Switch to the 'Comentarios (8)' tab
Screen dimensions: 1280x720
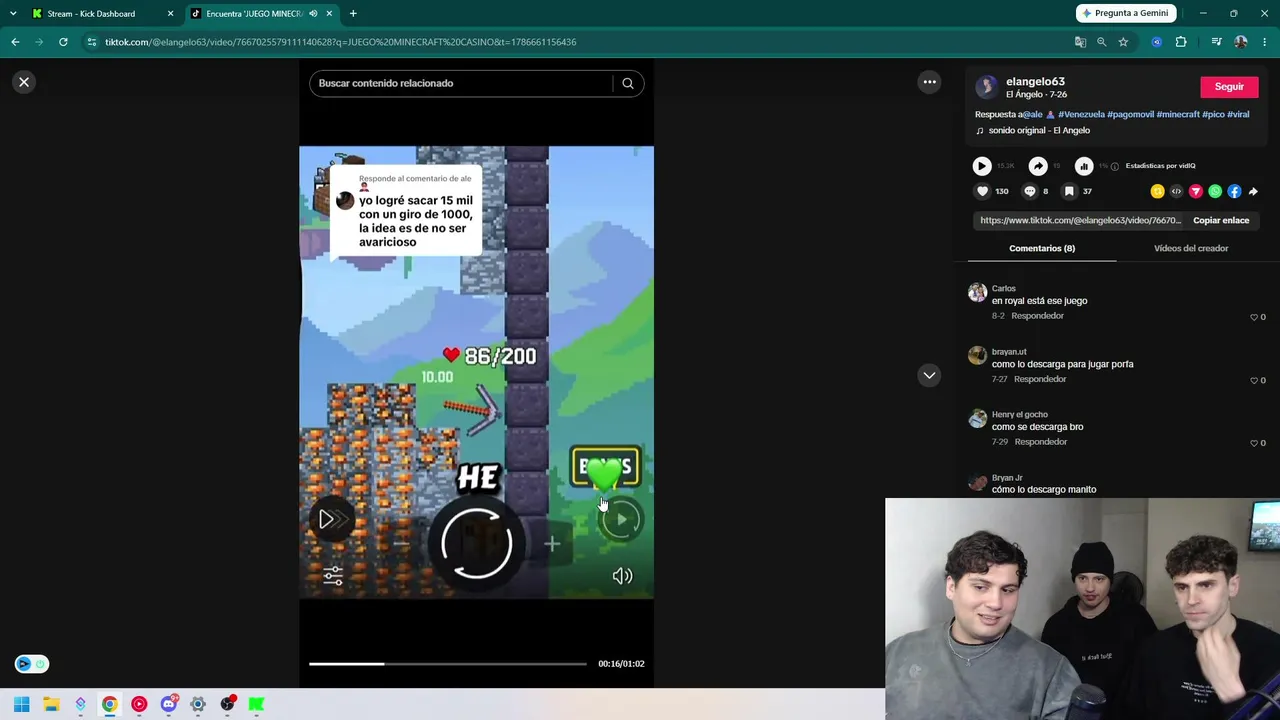click(1042, 248)
